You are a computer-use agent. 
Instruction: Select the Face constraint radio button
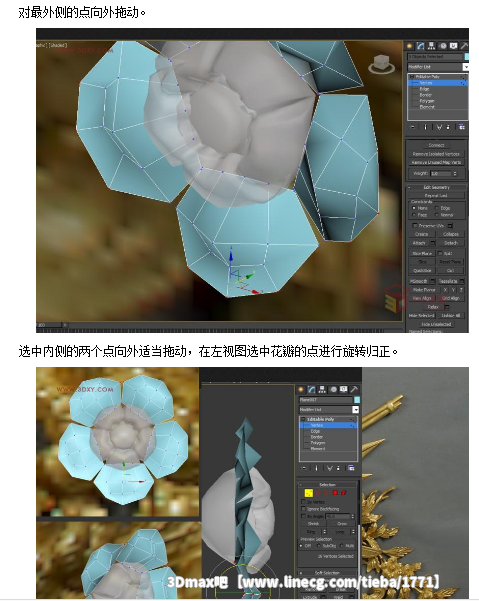click(x=414, y=215)
